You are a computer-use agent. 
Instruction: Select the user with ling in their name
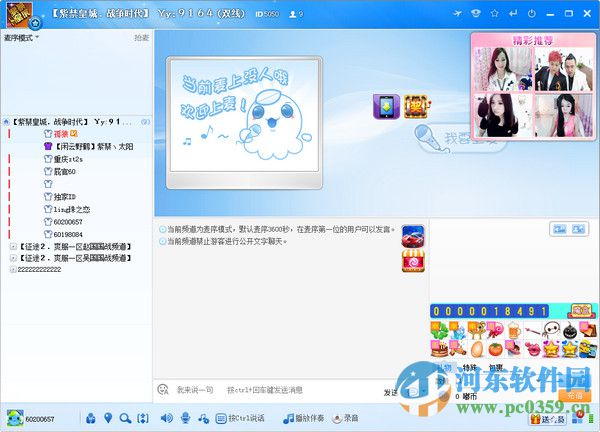tap(67, 209)
